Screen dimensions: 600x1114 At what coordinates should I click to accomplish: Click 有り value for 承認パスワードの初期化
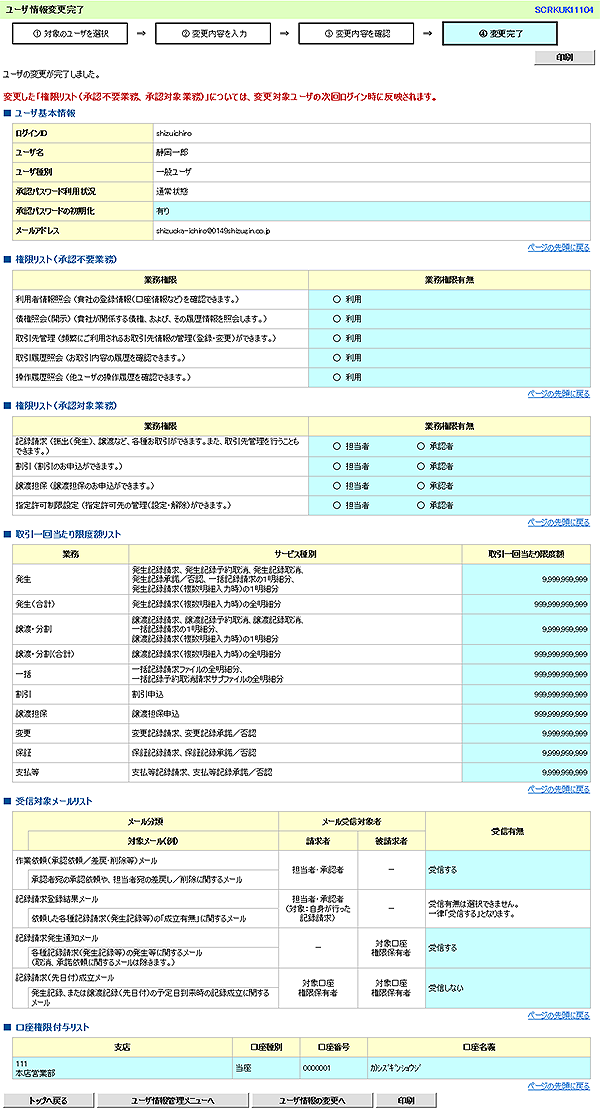point(163,212)
